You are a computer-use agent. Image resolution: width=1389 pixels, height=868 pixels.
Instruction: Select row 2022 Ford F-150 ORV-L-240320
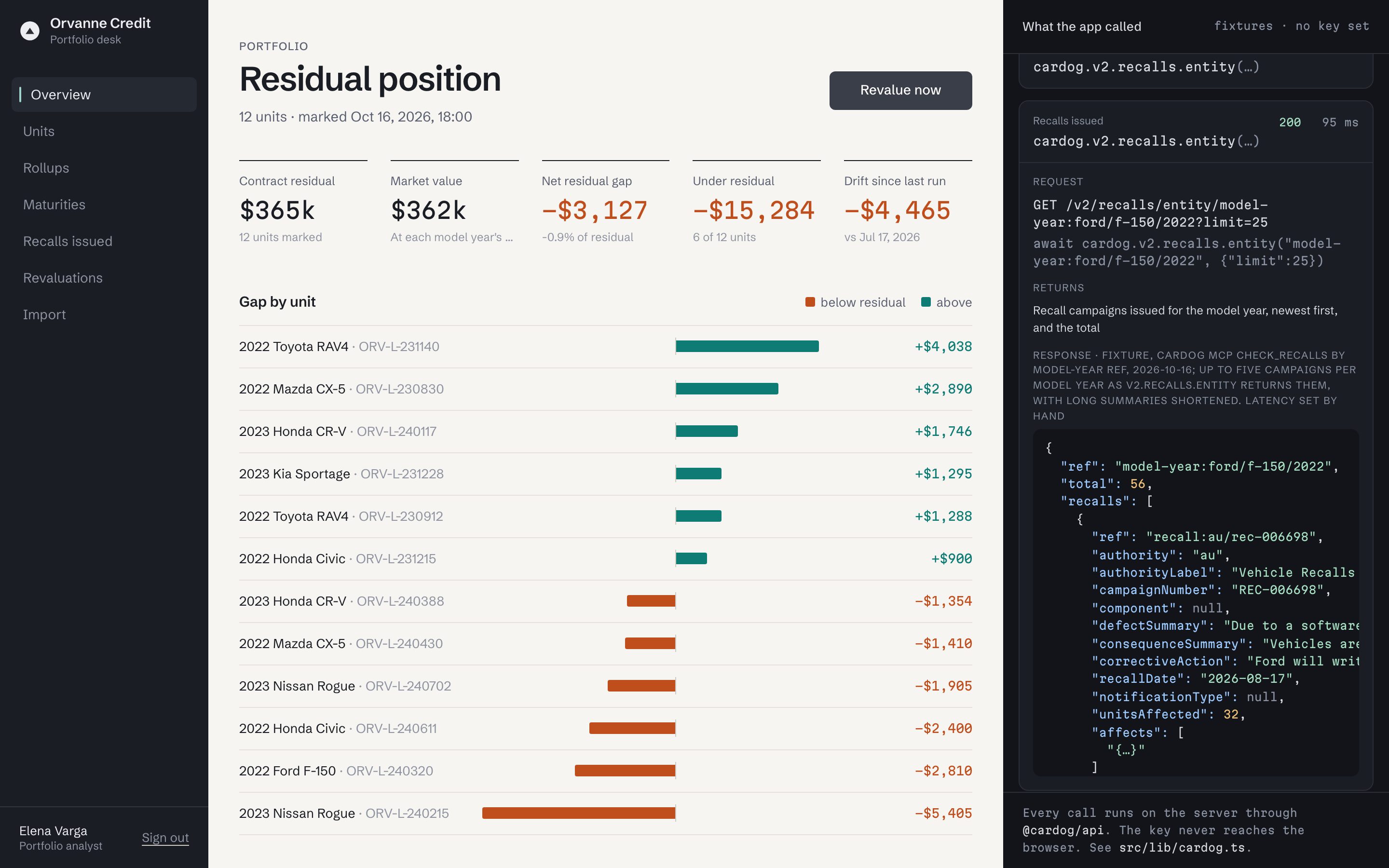tap(606, 772)
